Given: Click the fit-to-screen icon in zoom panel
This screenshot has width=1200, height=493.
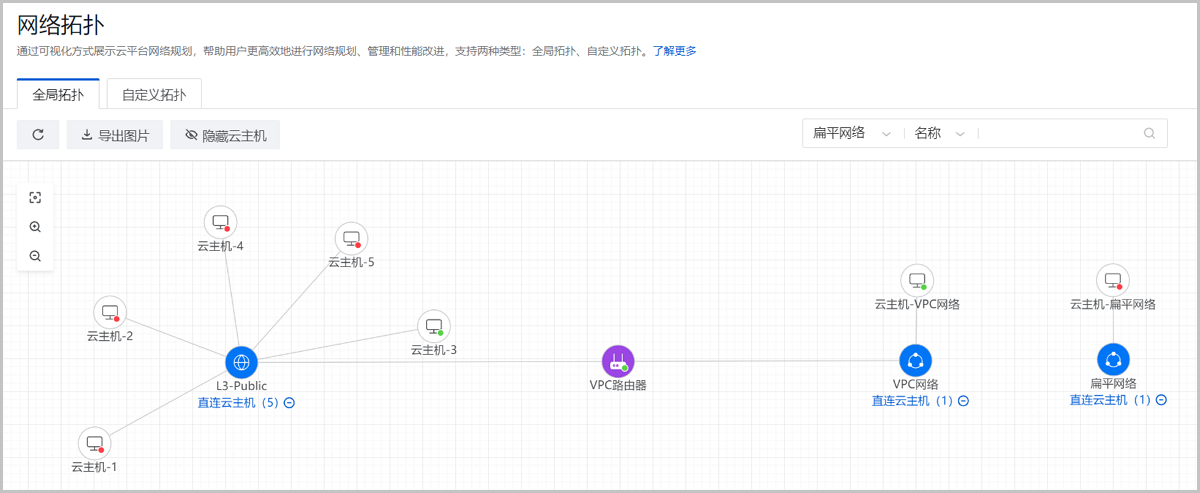Looking at the screenshot, I should [x=35, y=198].
